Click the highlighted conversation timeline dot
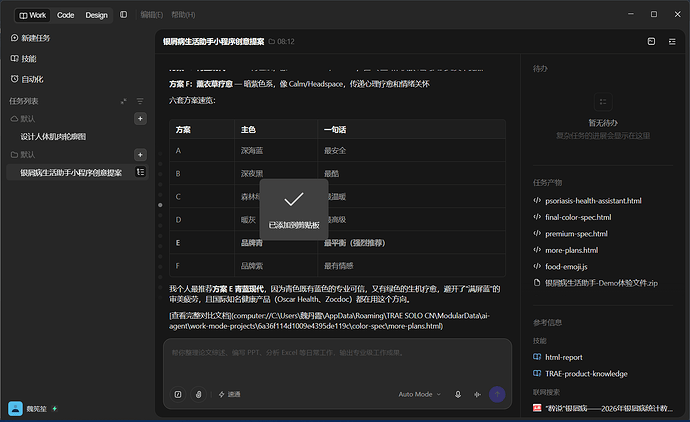This screenshot has height=422, width=690. 160,205
